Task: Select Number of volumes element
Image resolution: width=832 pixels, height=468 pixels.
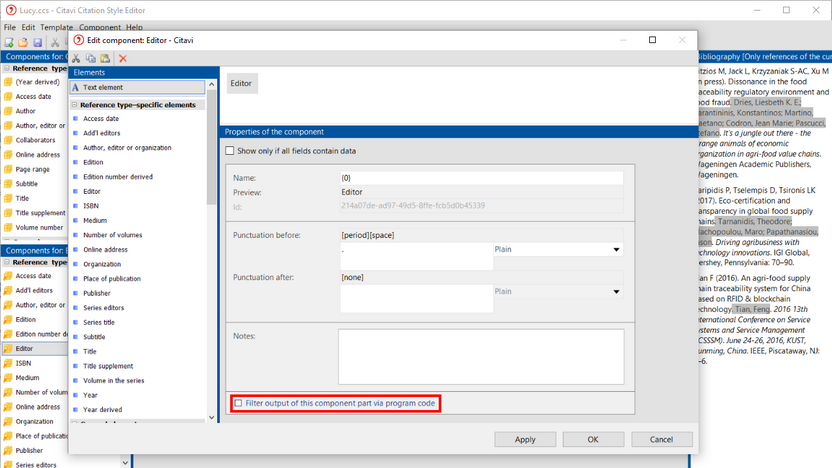Action: [112, 235]
